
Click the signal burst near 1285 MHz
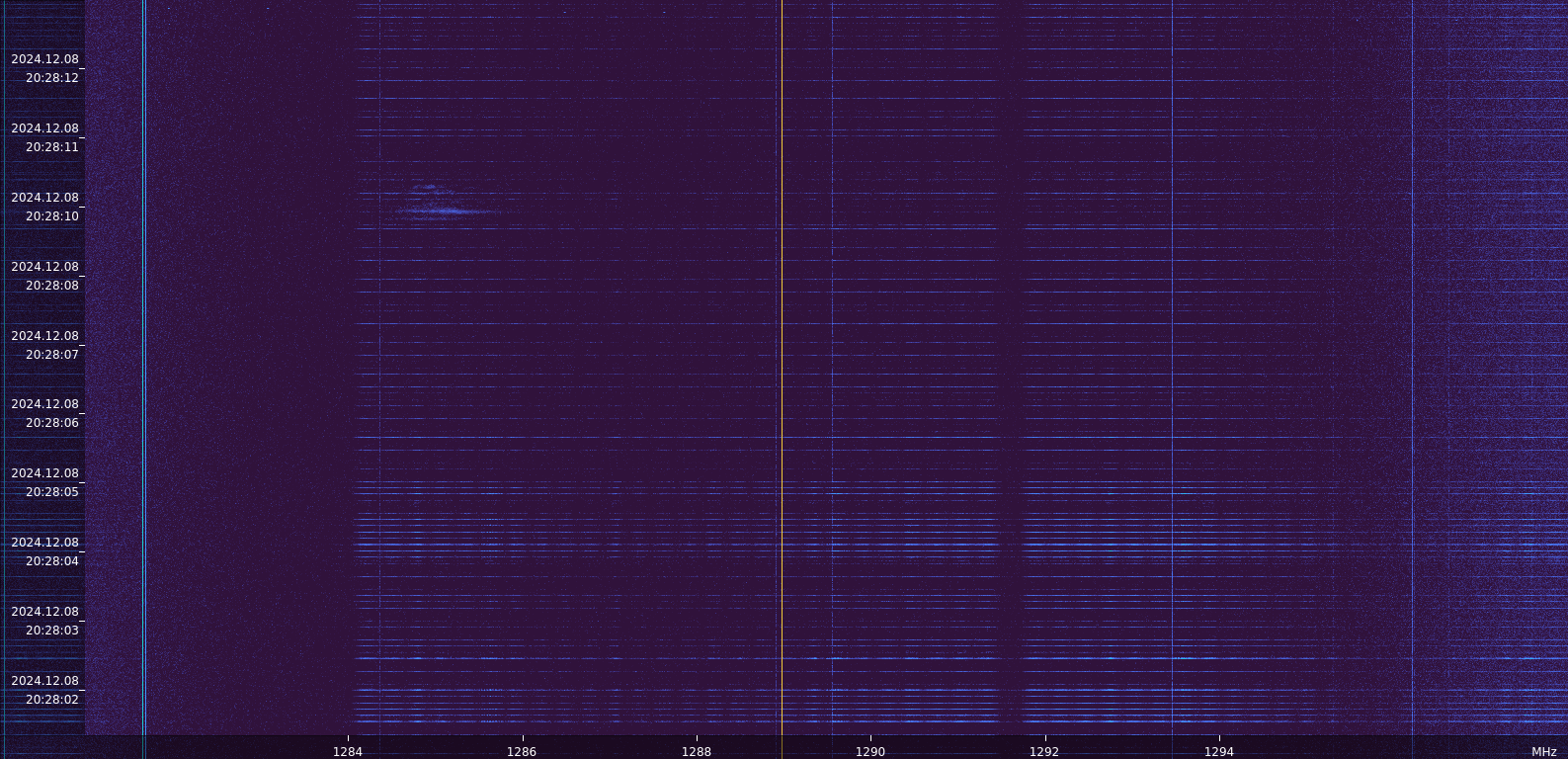click(445, 210)
